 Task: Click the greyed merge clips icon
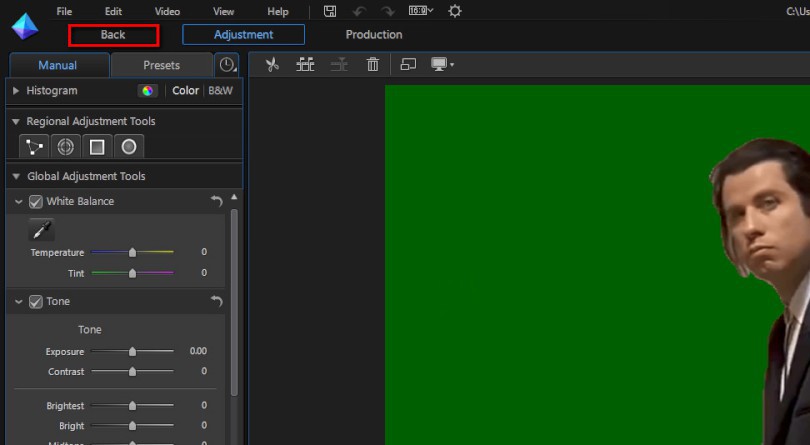coord(339,65)
